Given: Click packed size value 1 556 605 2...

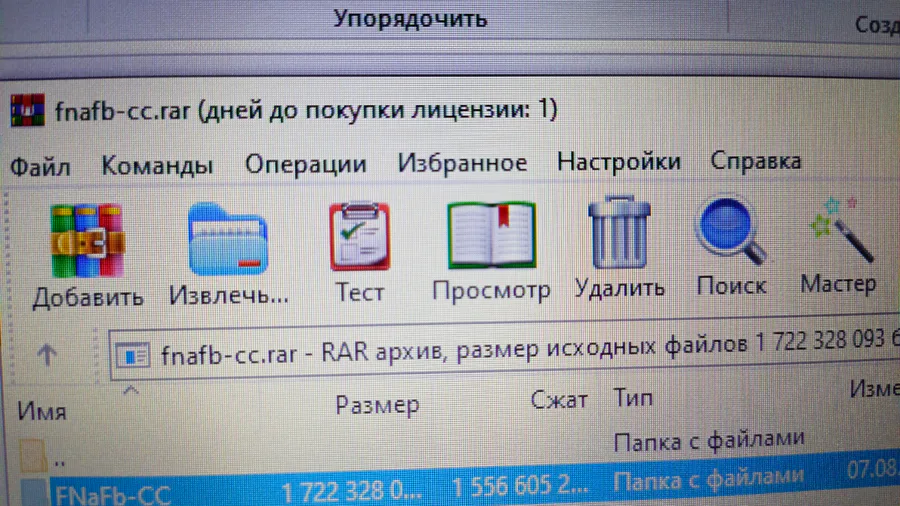Looking at the screenshot, I should (520, 486).
